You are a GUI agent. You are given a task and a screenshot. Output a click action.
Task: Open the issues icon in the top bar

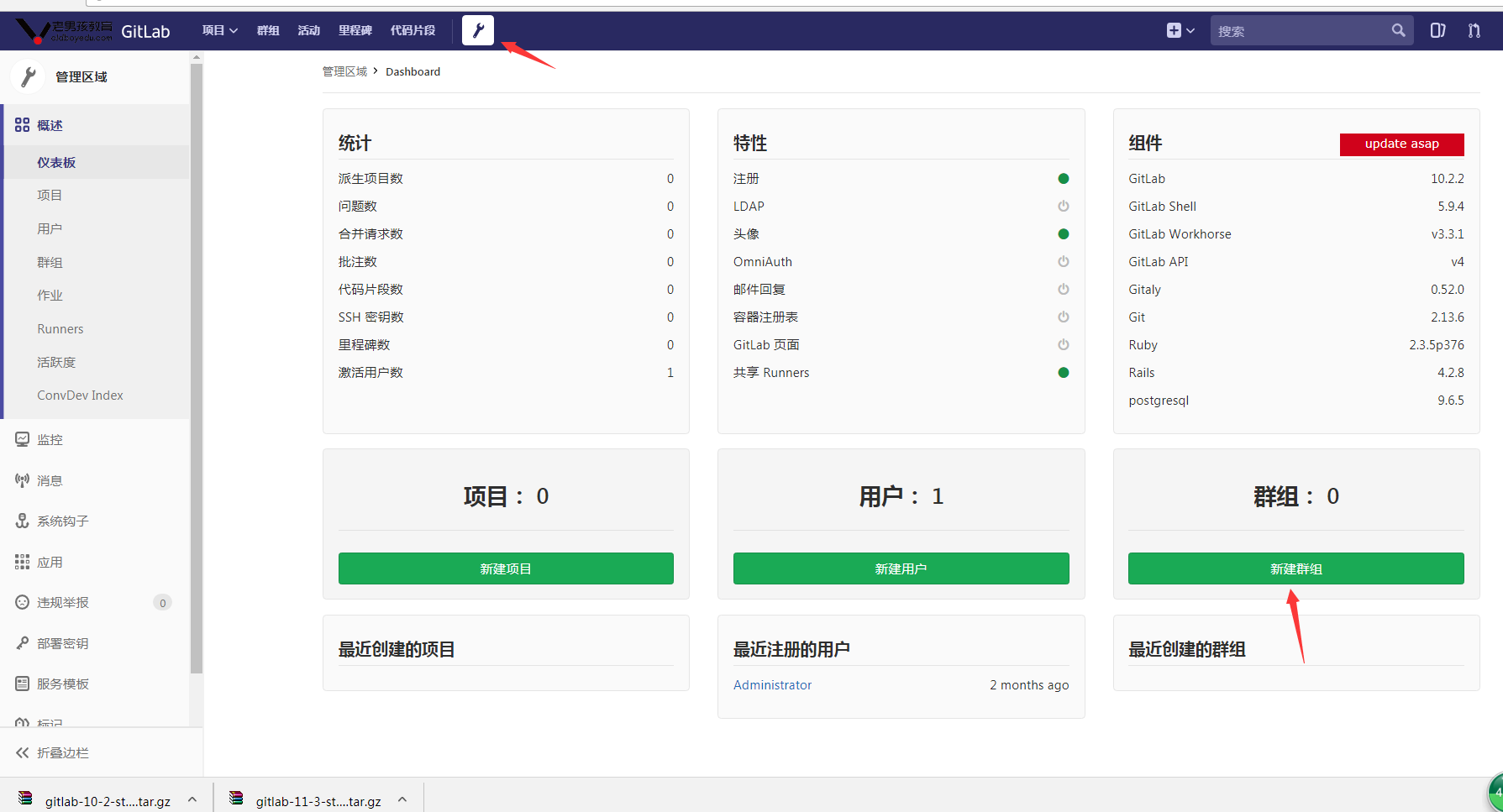tap(1437, 30)
